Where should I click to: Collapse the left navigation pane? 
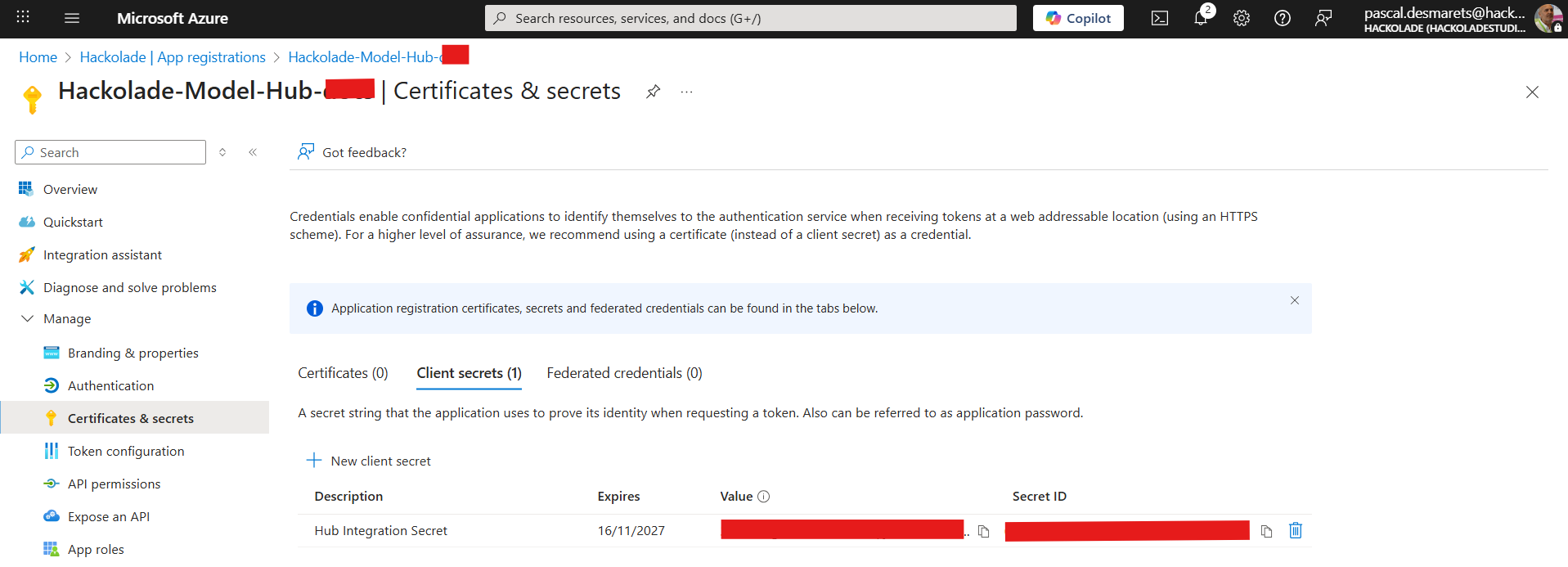coord(253,151)
